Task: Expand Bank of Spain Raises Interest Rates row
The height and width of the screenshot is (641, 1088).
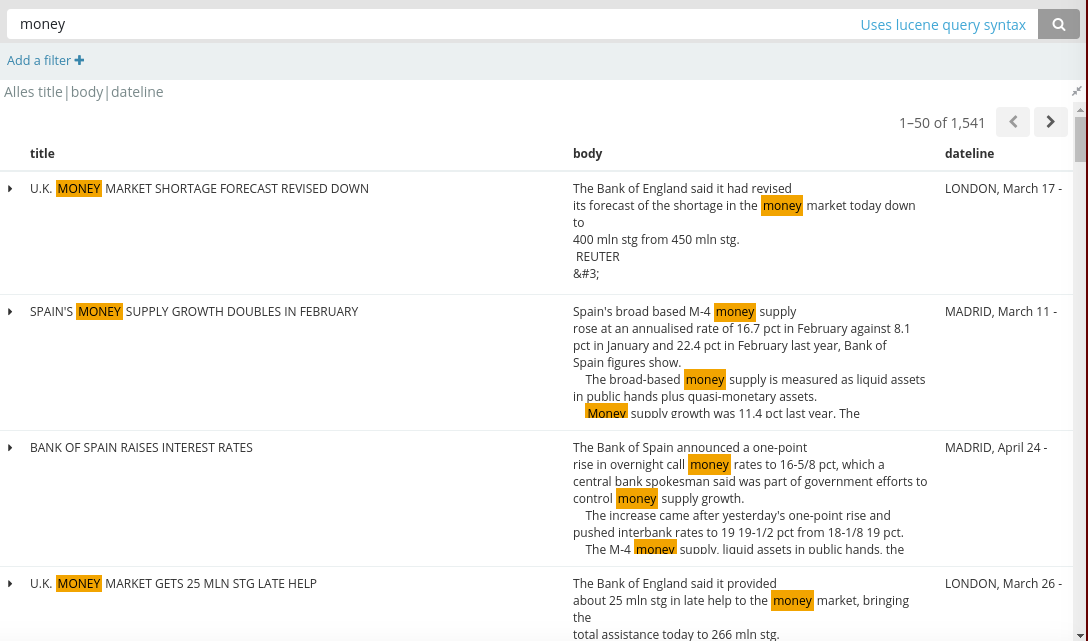Action: pyautogui.click(x=10, y=448)
